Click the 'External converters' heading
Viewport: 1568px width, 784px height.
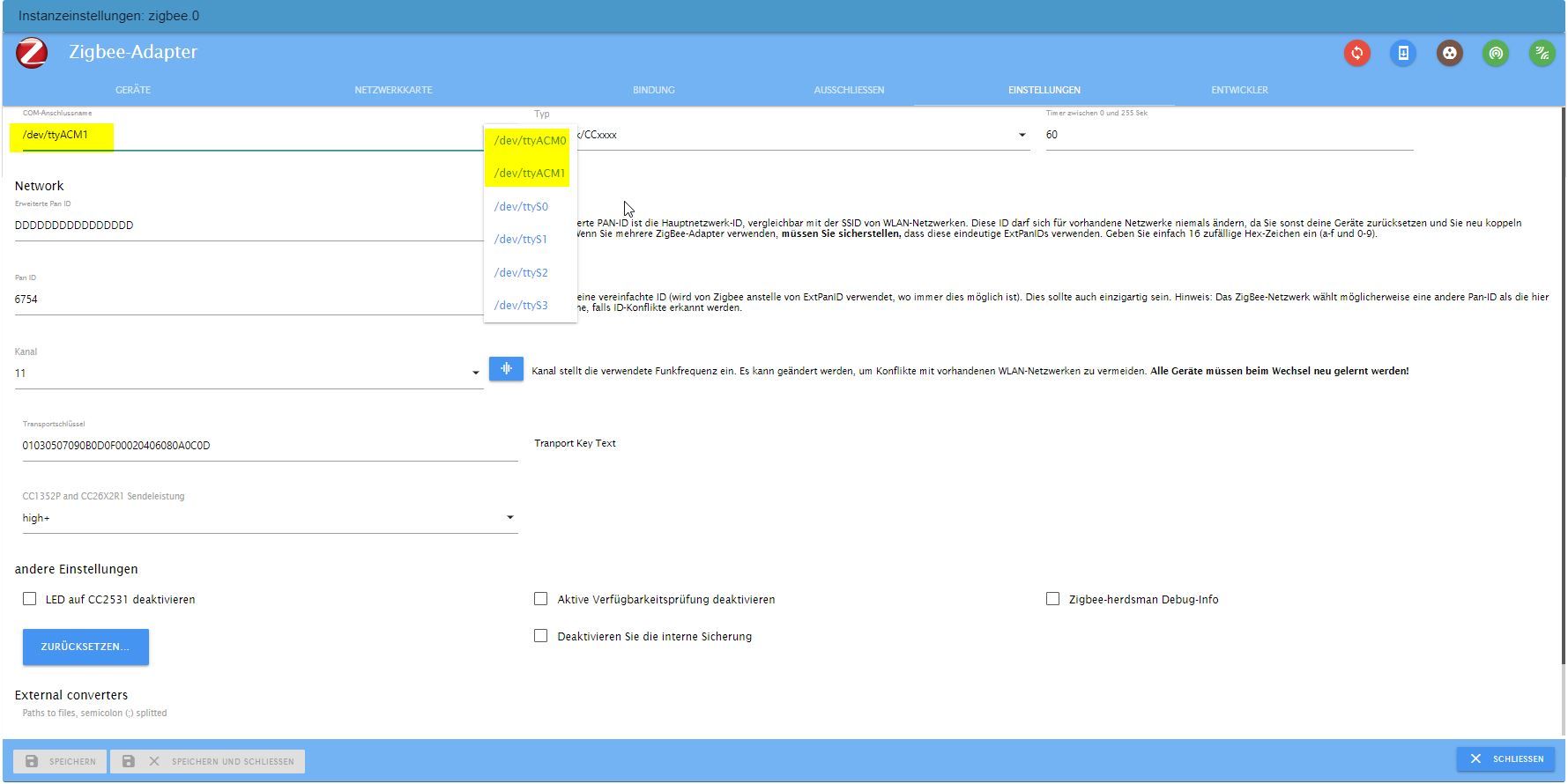coord(71,695)
